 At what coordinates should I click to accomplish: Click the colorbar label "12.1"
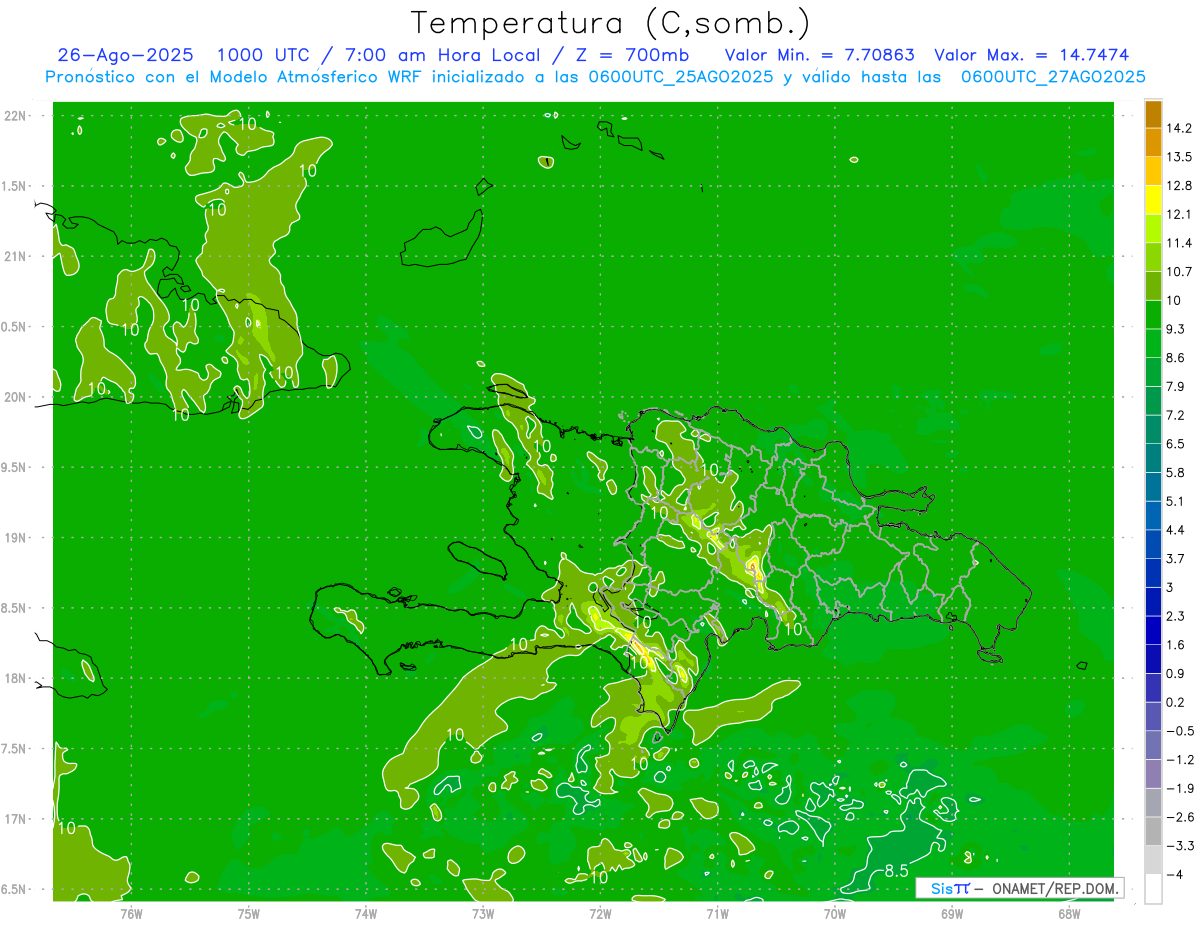point(1180,214)
